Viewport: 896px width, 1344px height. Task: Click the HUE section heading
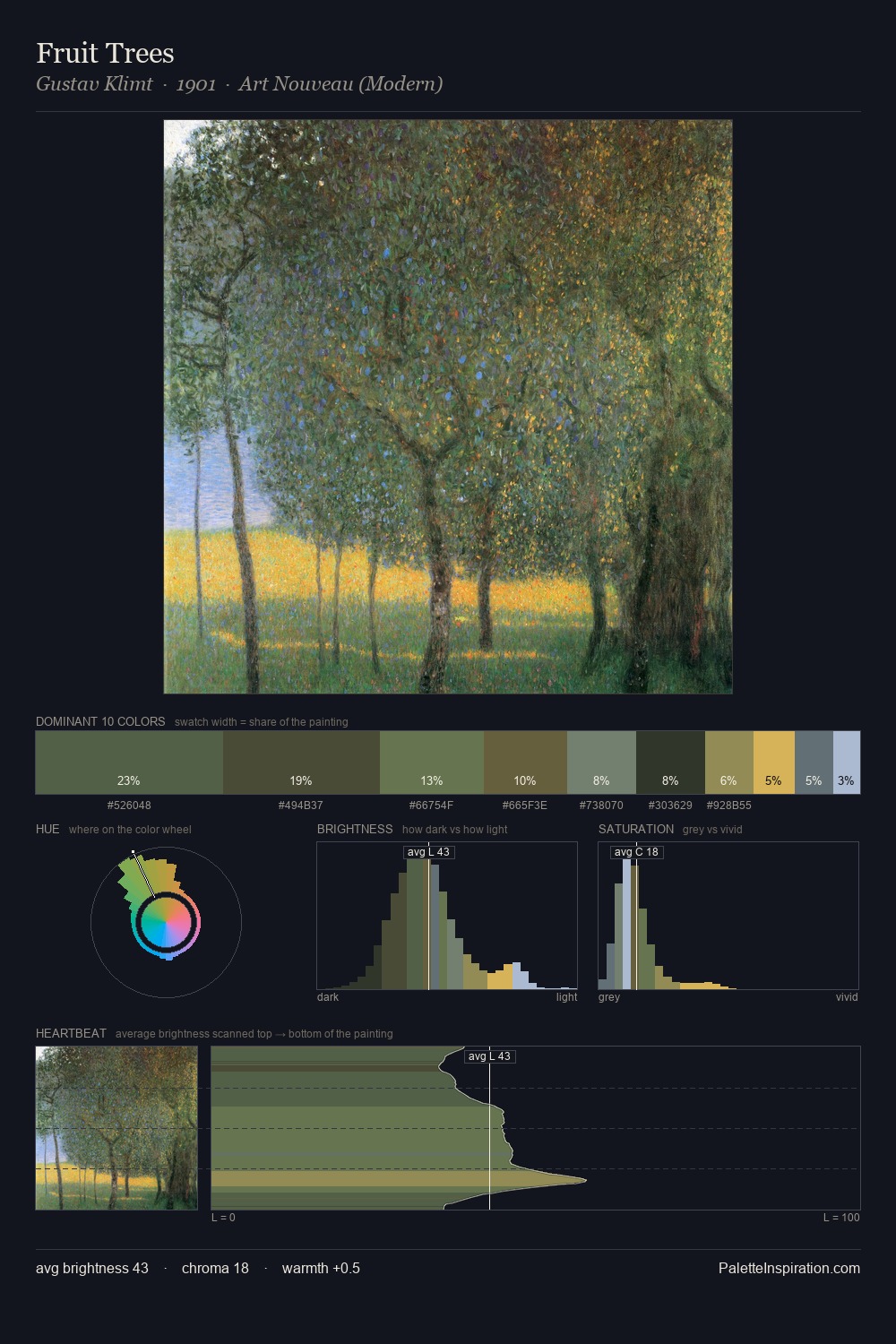point(47,829)
